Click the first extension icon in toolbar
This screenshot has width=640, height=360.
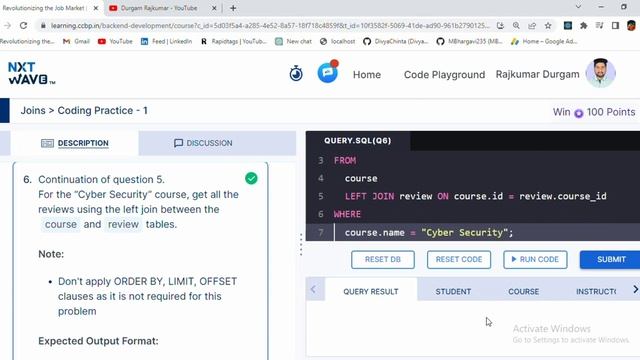click(x=567, y=25)
